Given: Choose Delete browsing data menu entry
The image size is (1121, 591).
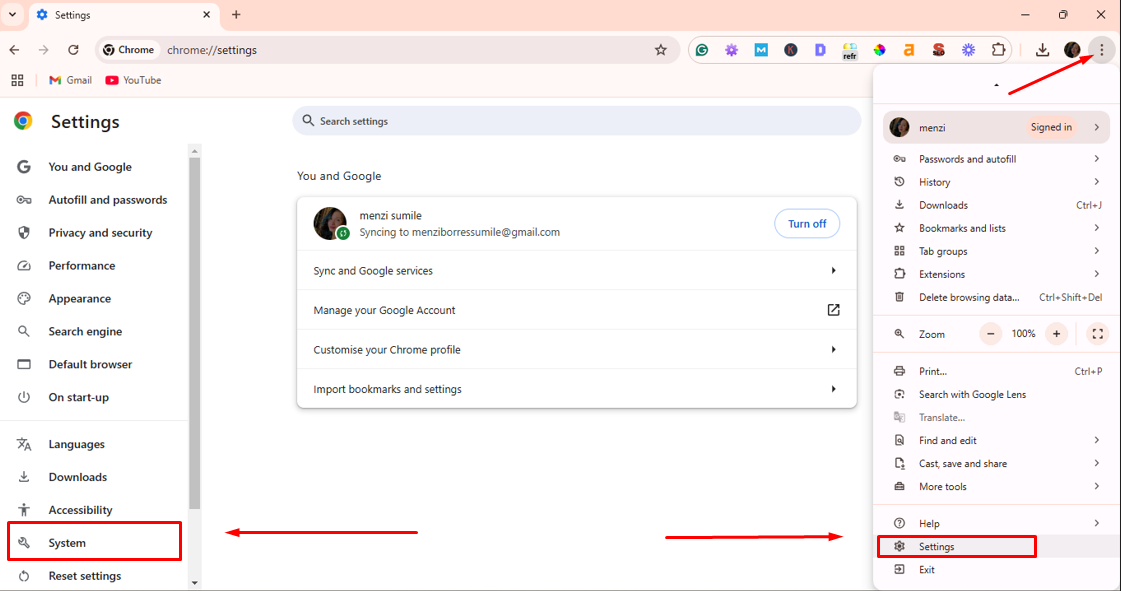Looking at the screenshot, I should (x=968, y=297).
